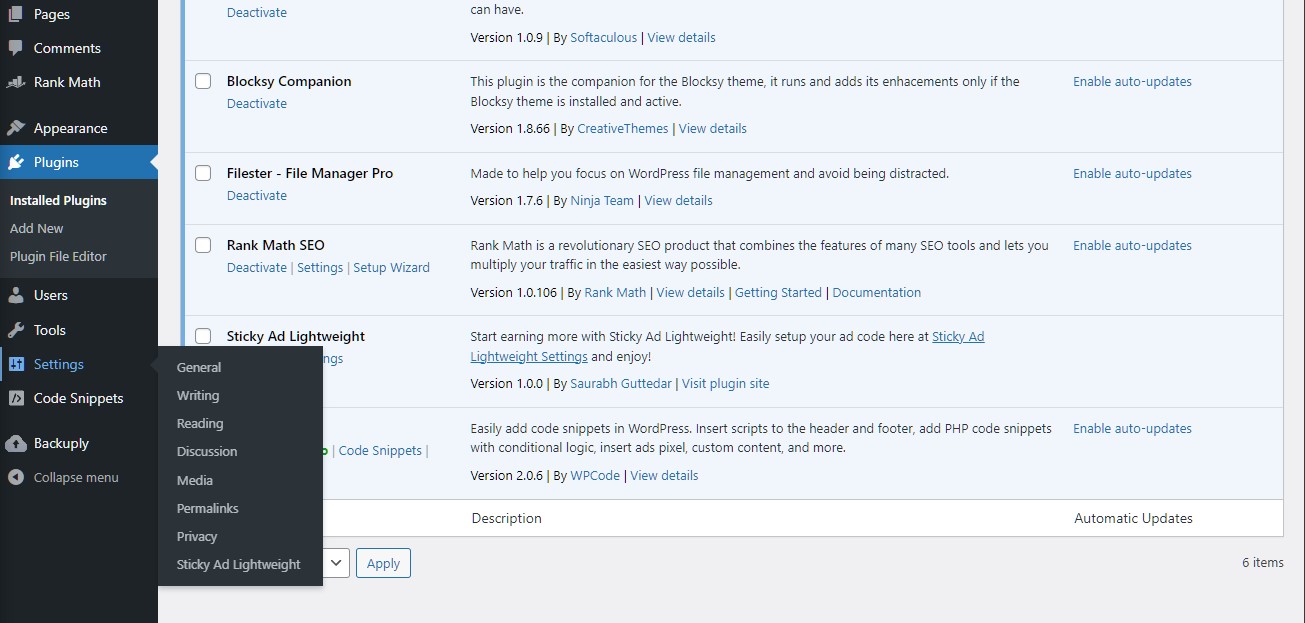The width and height of the screenshot is (1305, 623).
Task: Open WPCode author link
Action: tap(596, 475)
